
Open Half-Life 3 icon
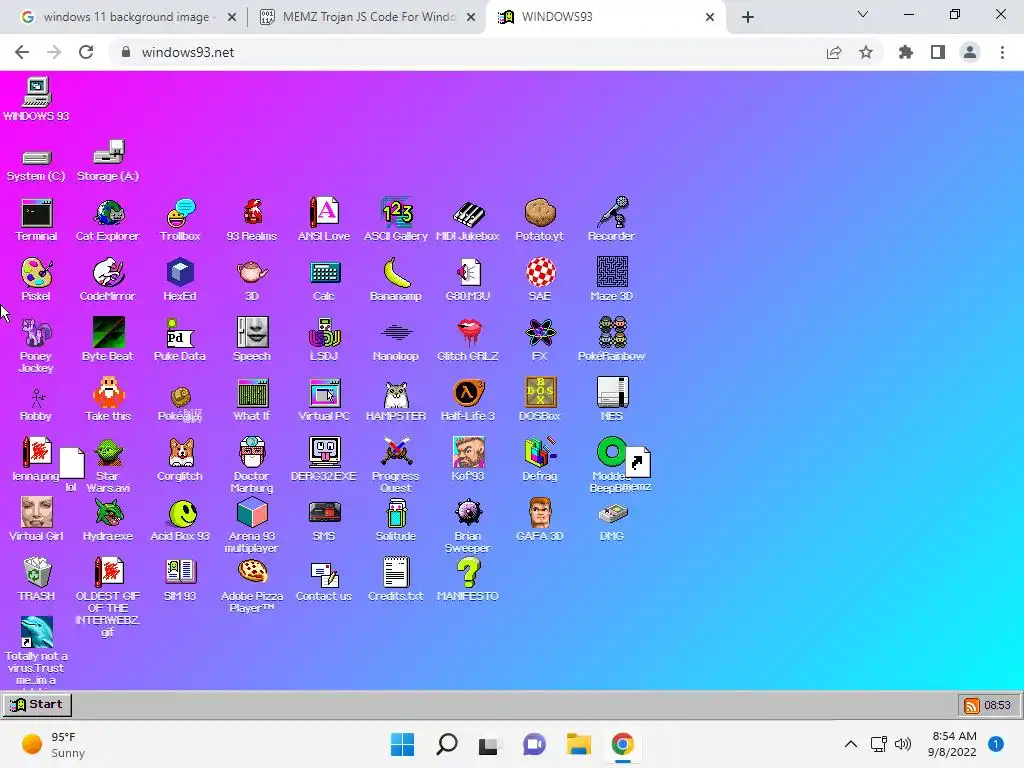[x=468, y=400]
